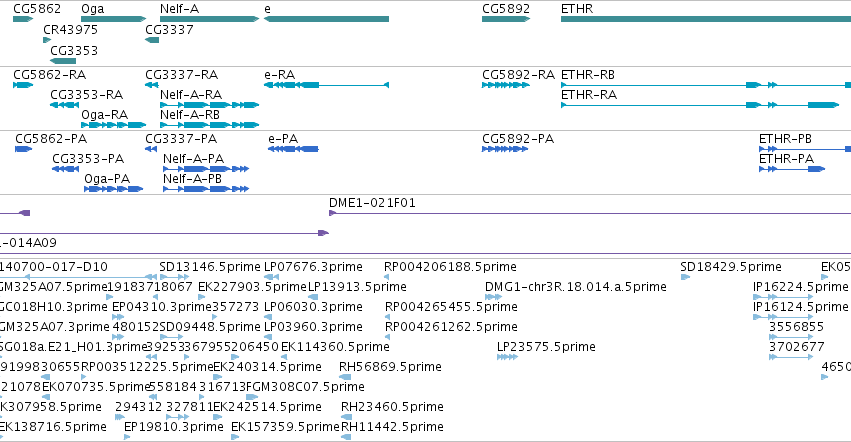This screenshot has width=851, height=442.
Task: Click the e-RA transcript
Action: pyautogui.click(x=326, y=85)
